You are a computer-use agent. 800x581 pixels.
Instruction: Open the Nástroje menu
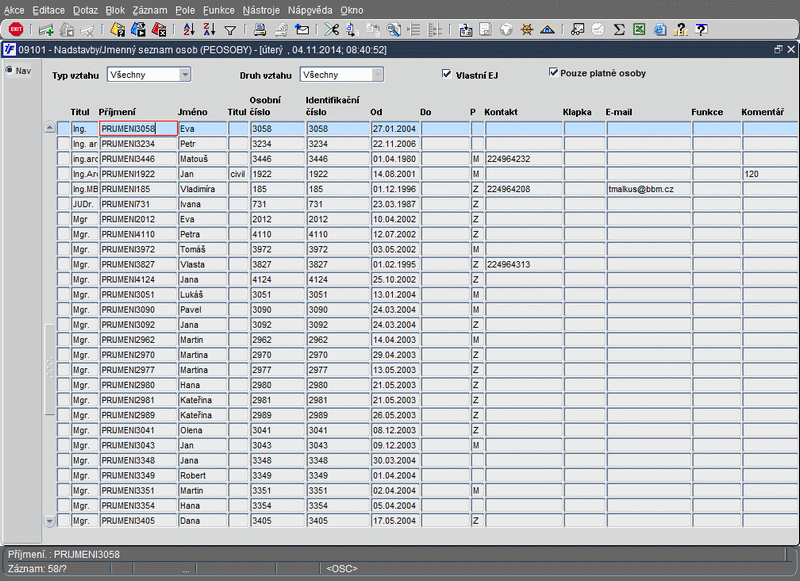(261, 10)
